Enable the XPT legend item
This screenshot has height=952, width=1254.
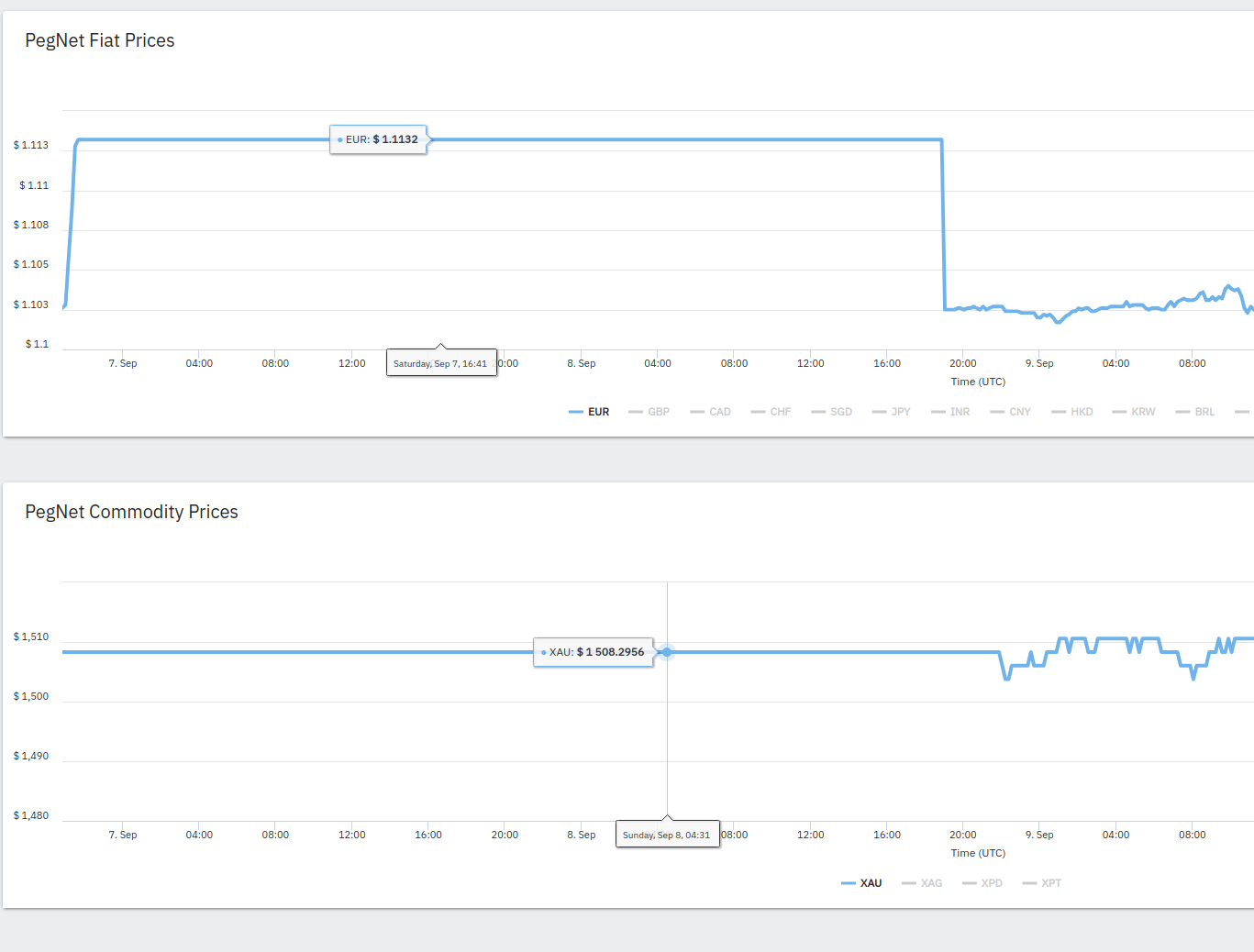point(1041,883)
